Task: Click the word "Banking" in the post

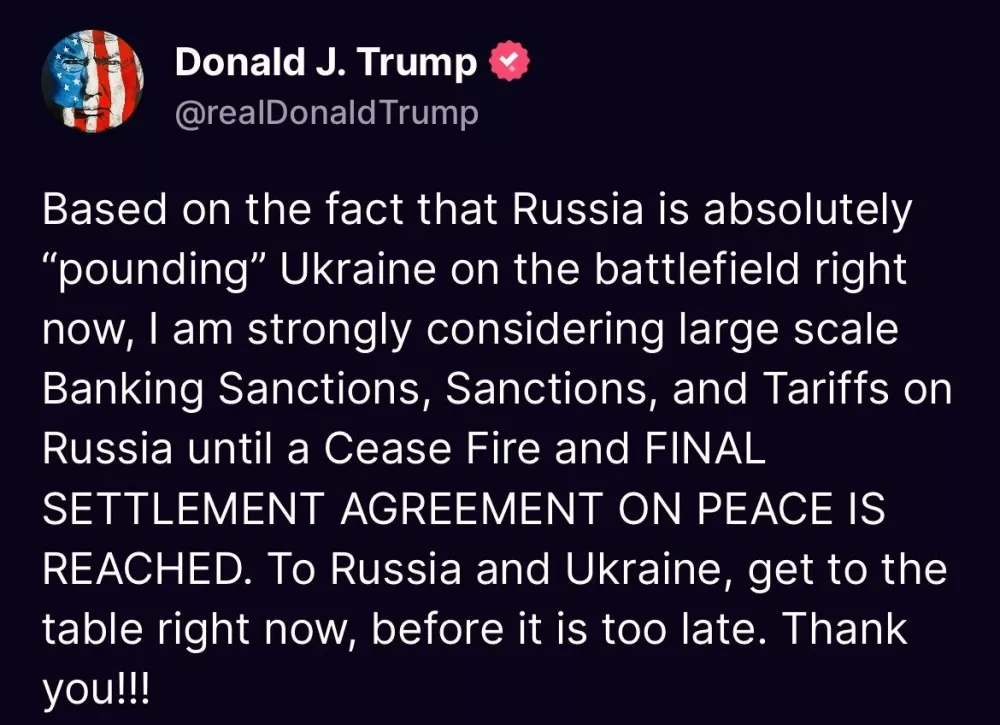Action: click(x=121, y=390)
